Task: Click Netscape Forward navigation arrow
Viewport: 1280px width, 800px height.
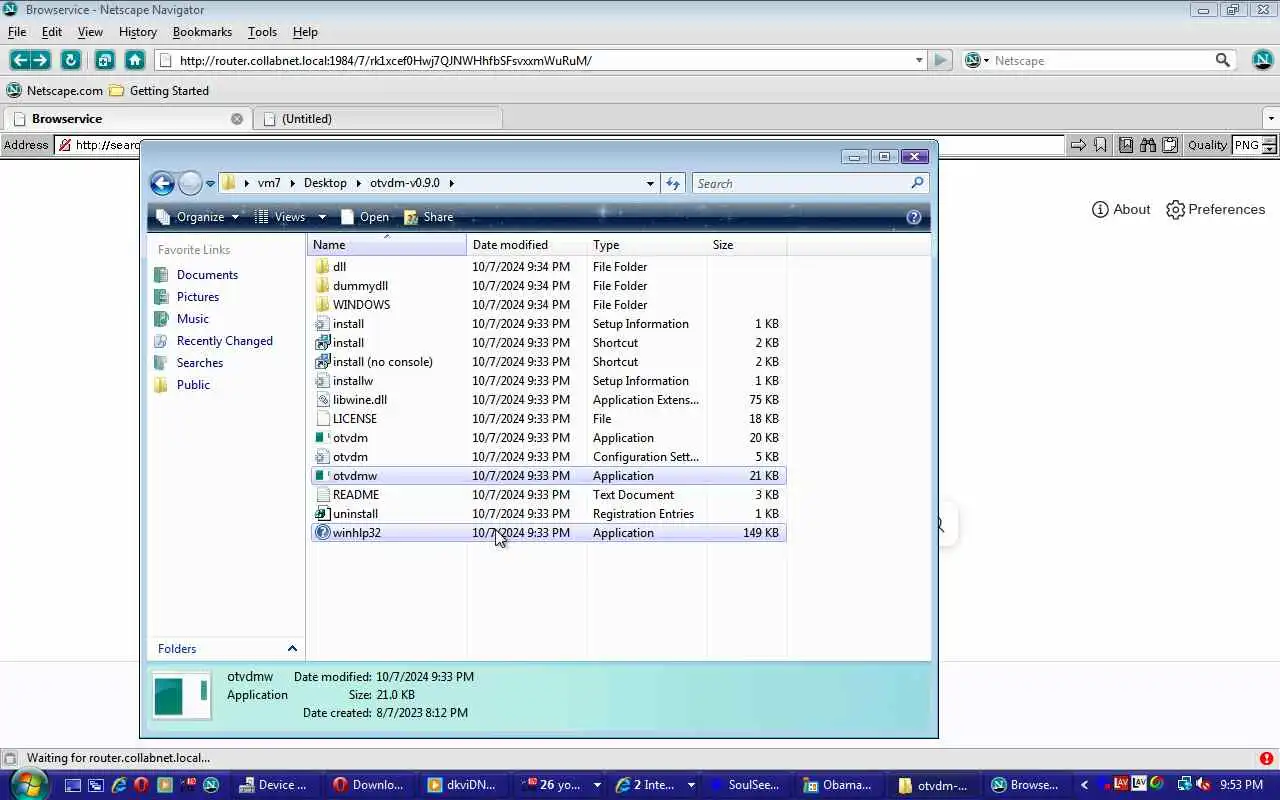Action: click(x=40, y=60)
